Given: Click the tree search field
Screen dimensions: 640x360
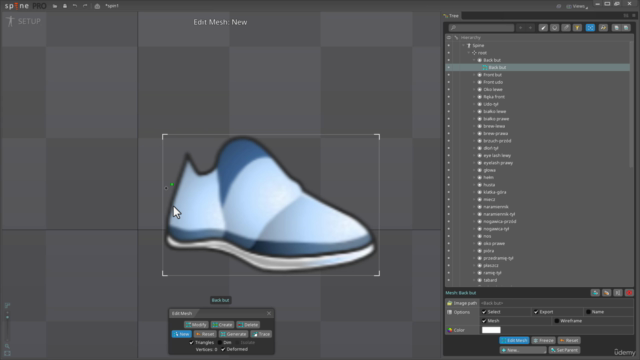Looking at the screenshot, I should click(x=481, y=28).
